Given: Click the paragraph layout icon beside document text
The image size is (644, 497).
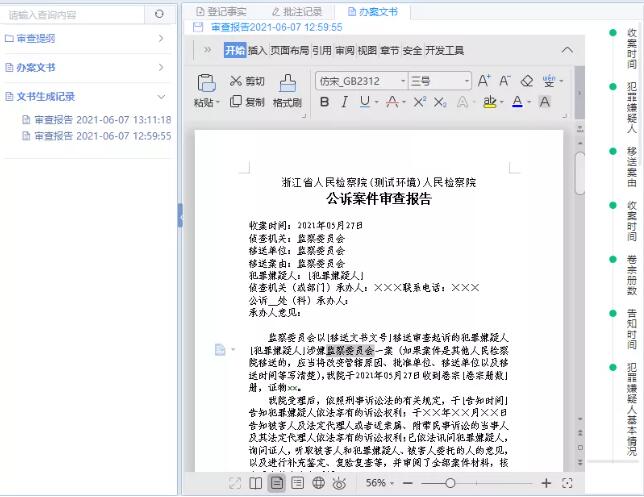Looking at the screenshot, I should click(220, 350).
